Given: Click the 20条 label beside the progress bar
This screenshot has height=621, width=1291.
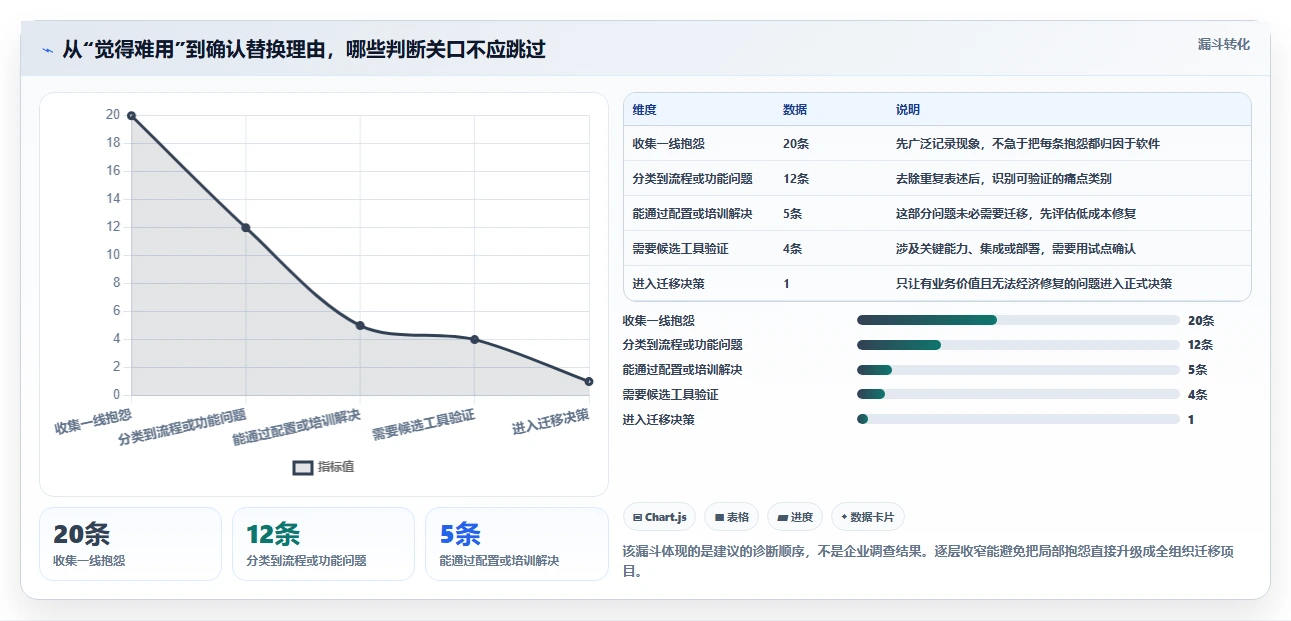Looking at the screenshot, I should 1201,321.
